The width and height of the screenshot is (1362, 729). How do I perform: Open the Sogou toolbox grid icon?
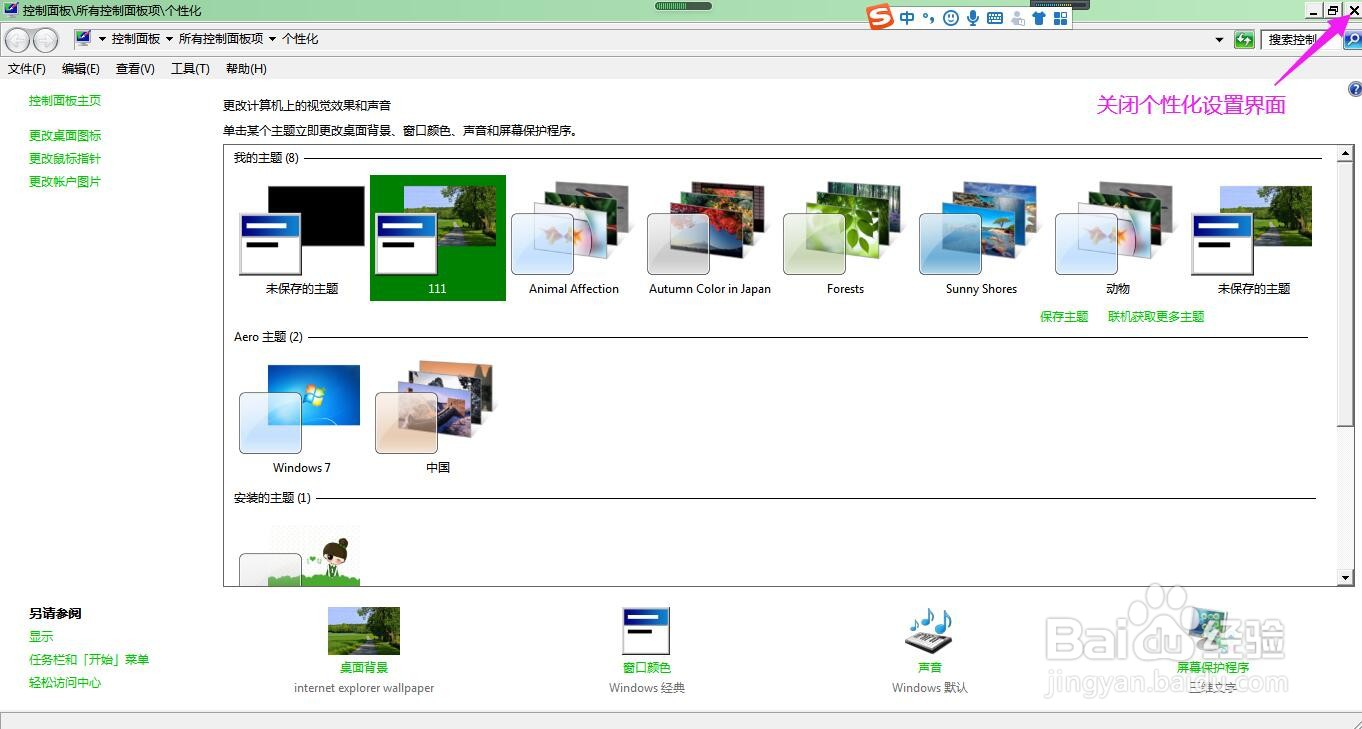[1060, 17]
